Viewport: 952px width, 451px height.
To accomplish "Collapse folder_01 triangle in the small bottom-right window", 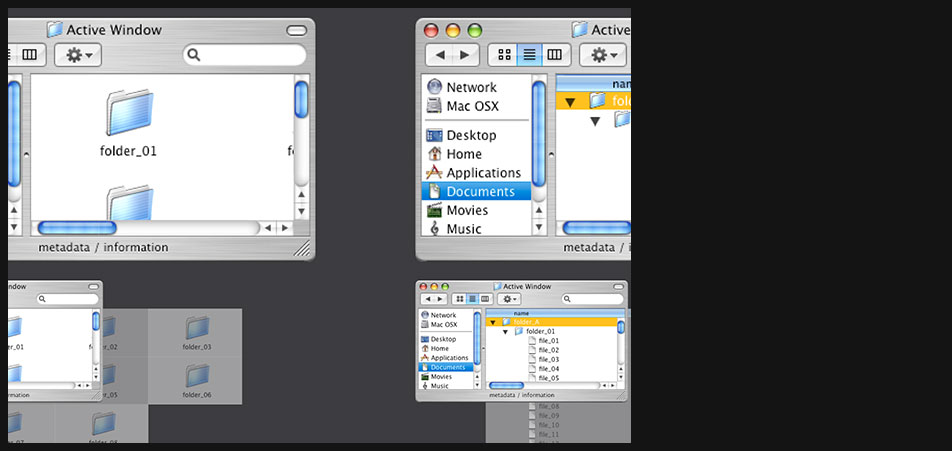I will coord(506,331).
